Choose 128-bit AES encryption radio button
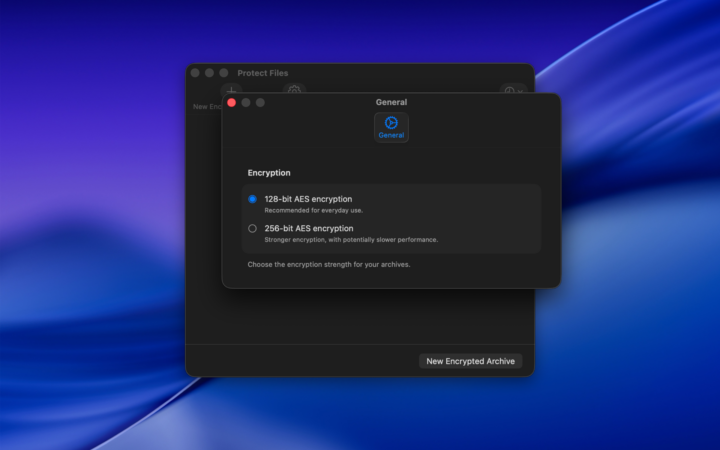 (x=252, y=199)
